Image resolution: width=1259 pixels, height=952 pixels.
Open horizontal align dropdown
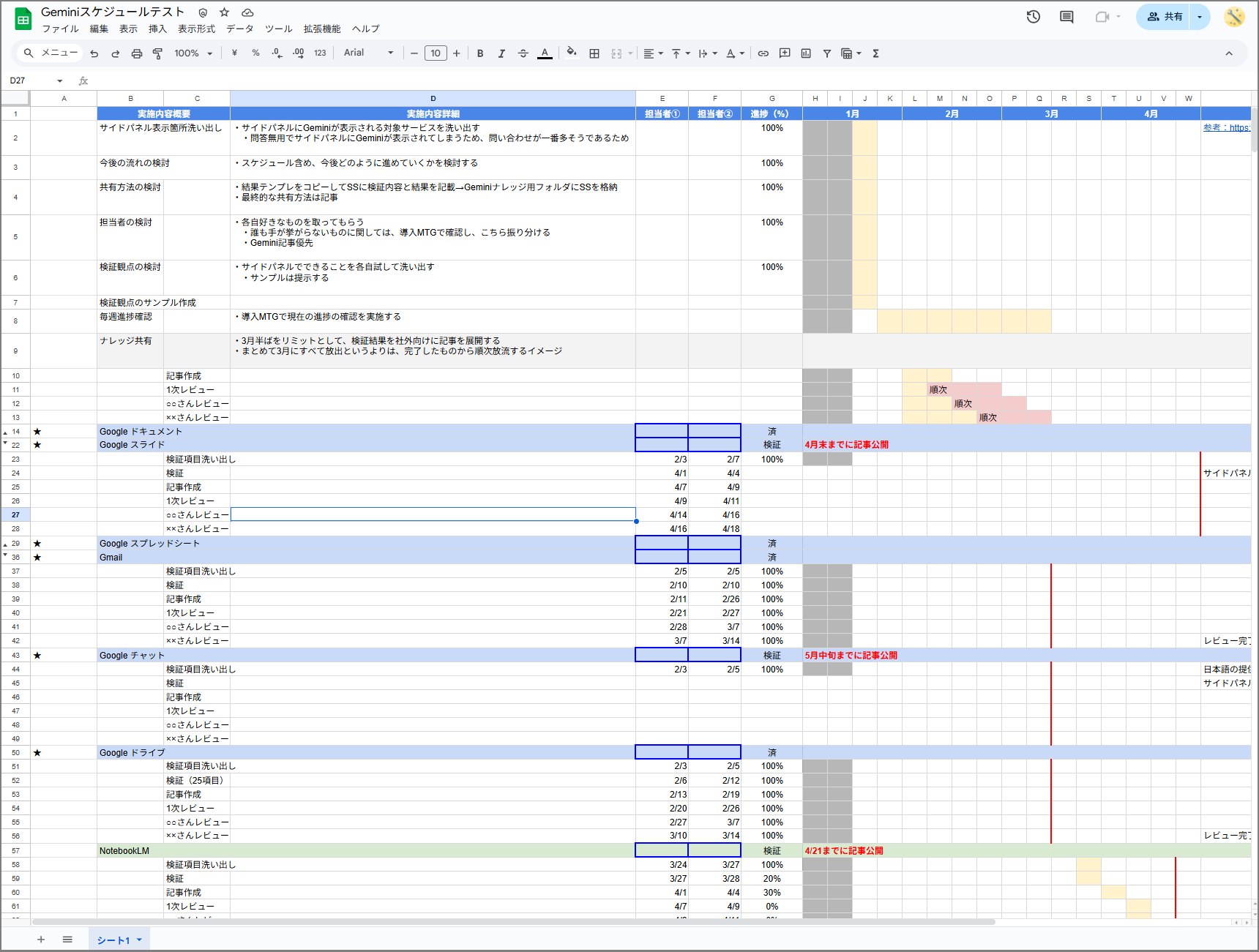pyautogui.click(x=653, y=53)
